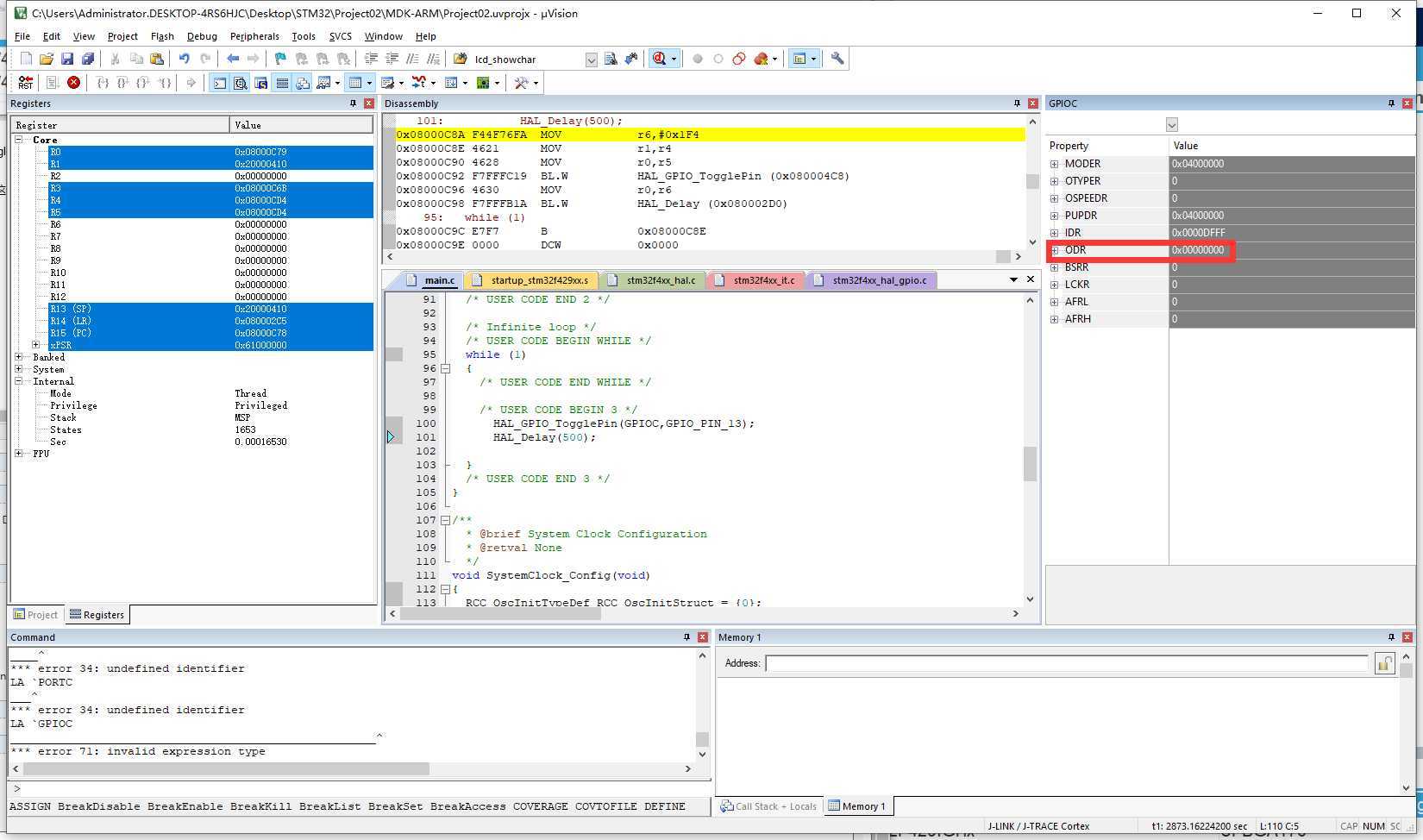Screen dimensions: 1423x840
Task: Insert or remove bookmark flag icon
Action: (280, 59)
